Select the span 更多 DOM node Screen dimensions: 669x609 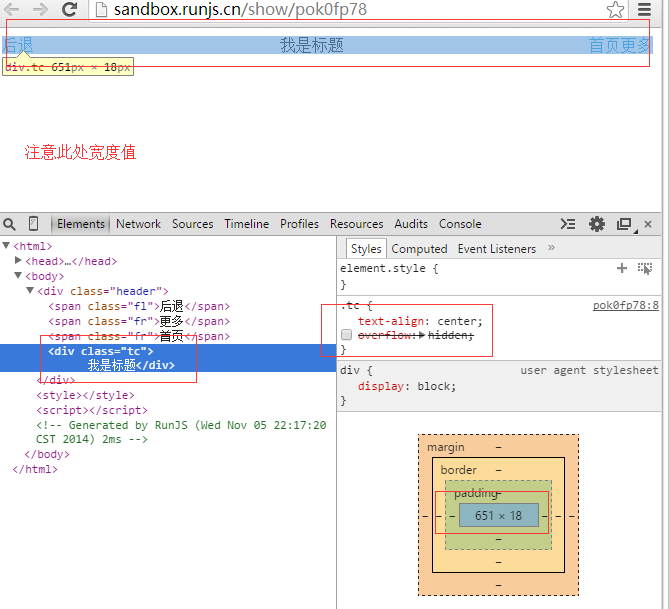pyautogui.click(x=139, y=321)
